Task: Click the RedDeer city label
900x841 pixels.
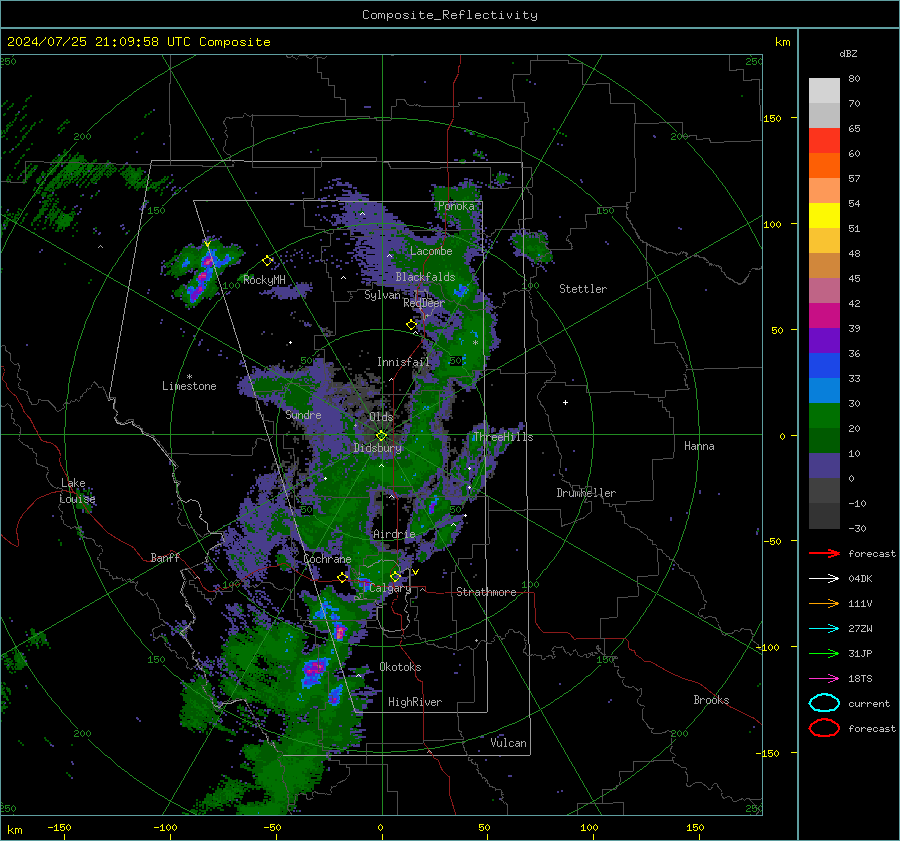Action: click(x=424, y=303)
